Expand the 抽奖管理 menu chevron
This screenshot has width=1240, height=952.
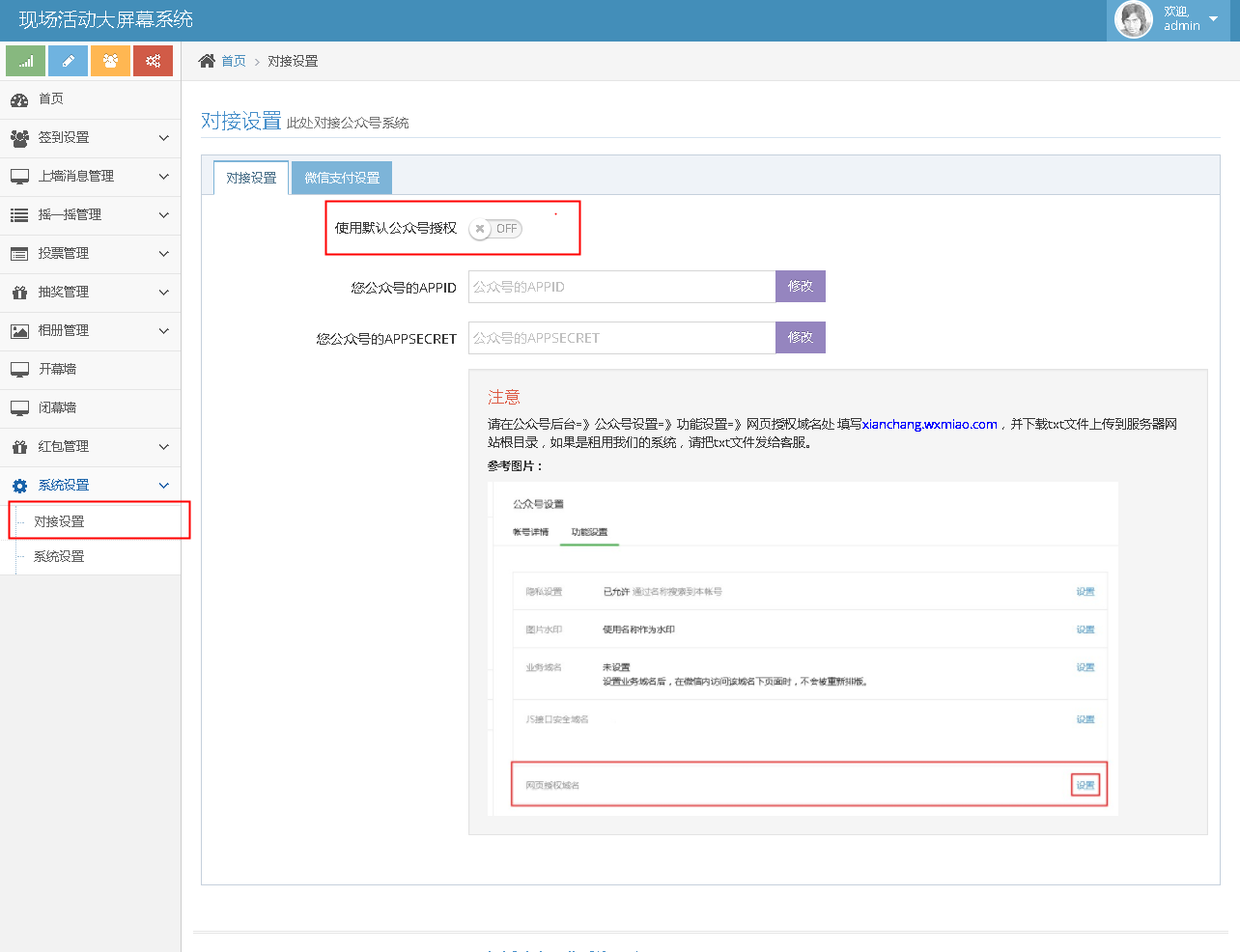tap(163, 293)
